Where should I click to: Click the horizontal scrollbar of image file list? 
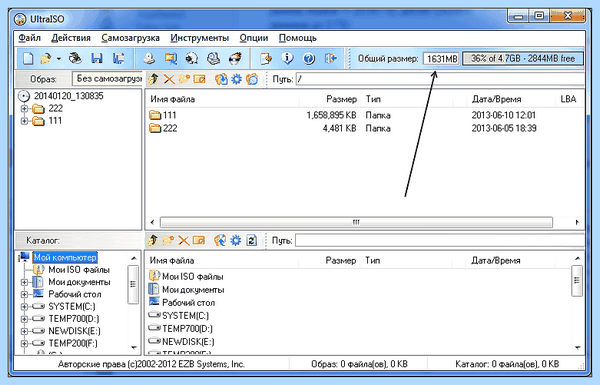point(356,222)
